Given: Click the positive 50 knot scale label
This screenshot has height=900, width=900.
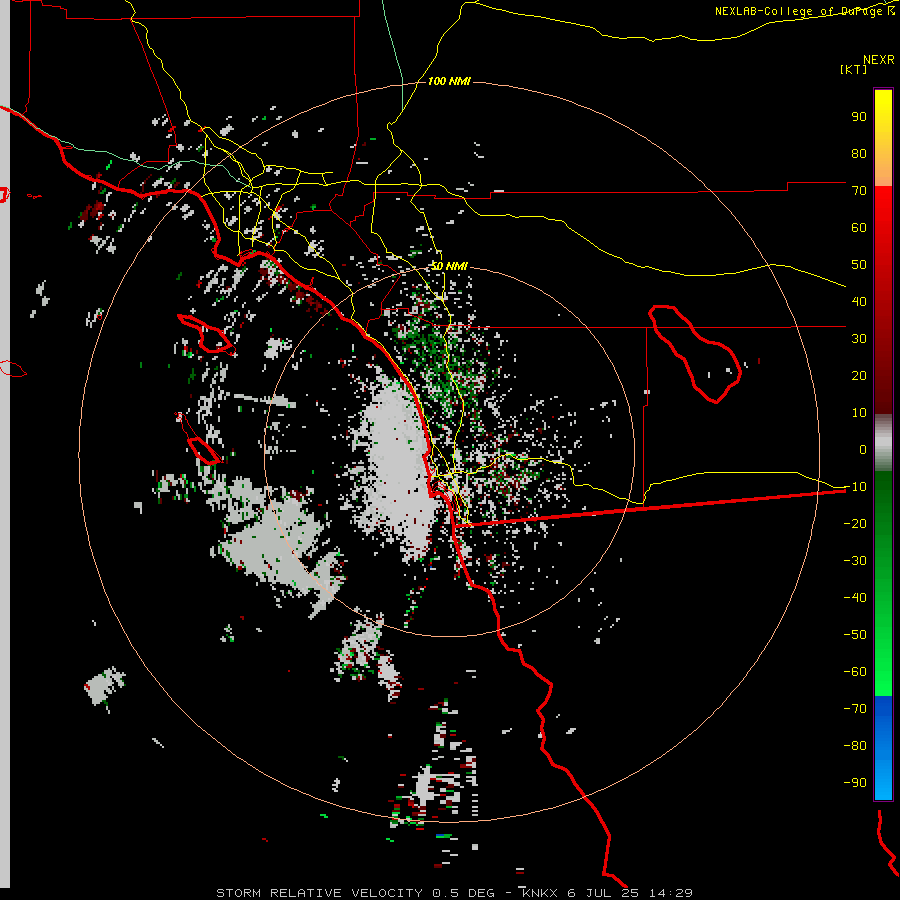Looking at the screenshot, I should click(x=859, y=265).
